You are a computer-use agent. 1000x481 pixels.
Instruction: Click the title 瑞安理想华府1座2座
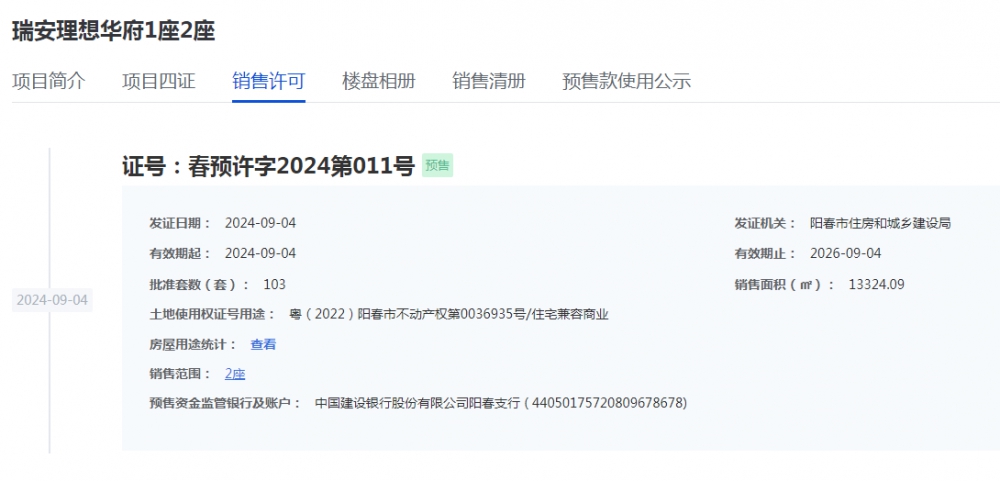(x=114, y=31)
